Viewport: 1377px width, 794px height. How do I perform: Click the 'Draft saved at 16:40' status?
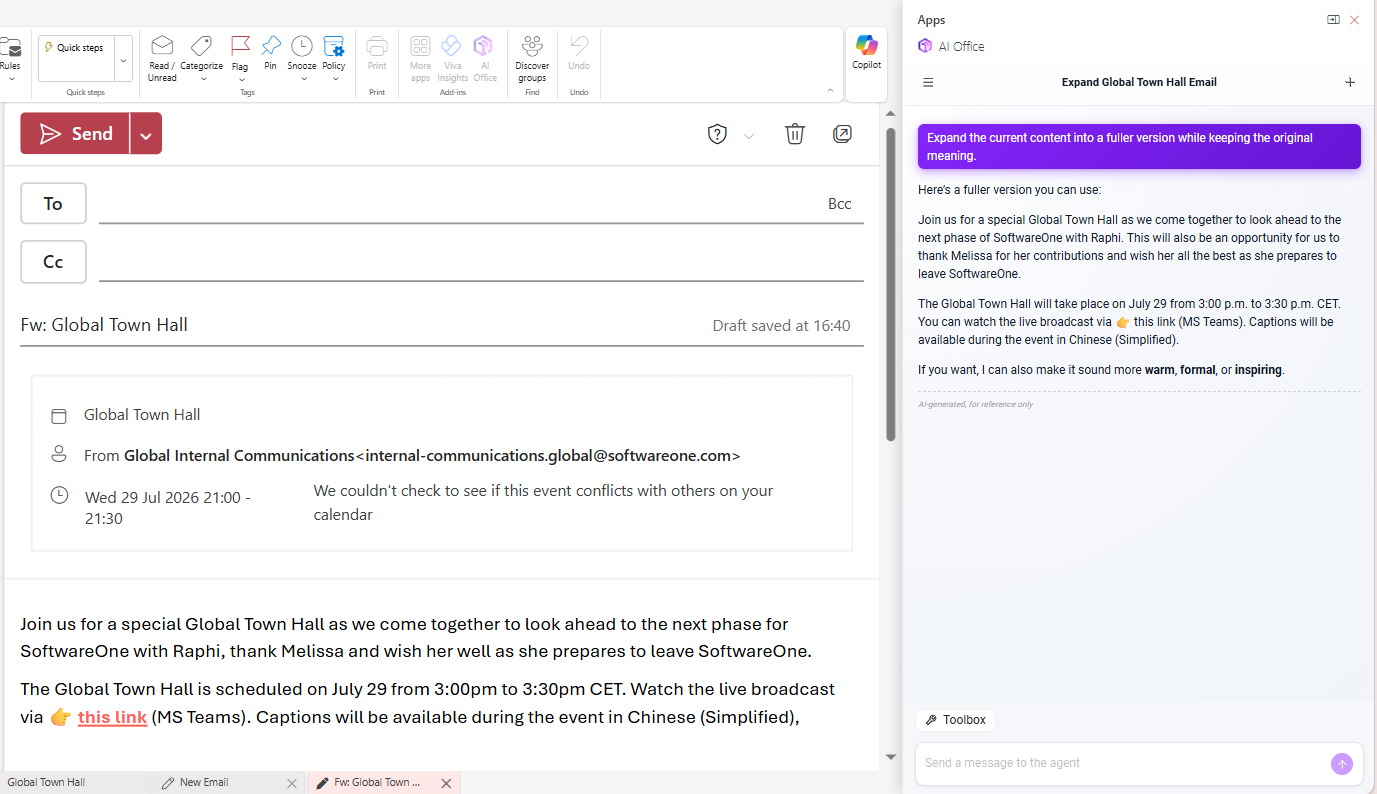tap(781, 326)
